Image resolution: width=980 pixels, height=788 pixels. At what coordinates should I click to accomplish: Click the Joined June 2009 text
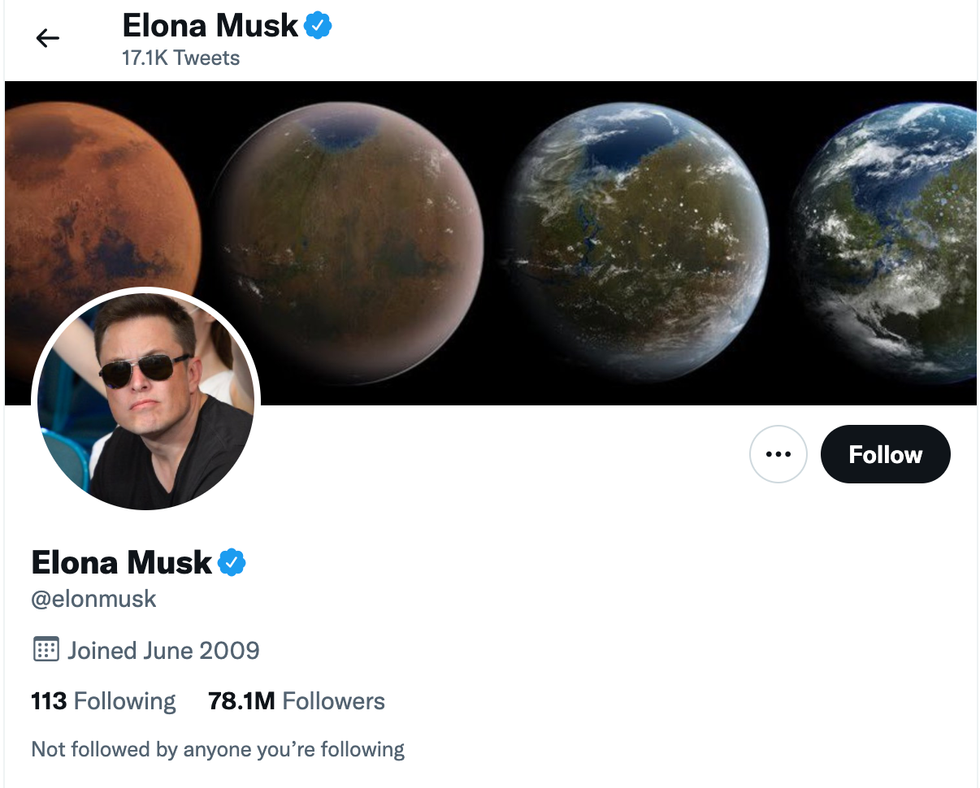[163, 650]
